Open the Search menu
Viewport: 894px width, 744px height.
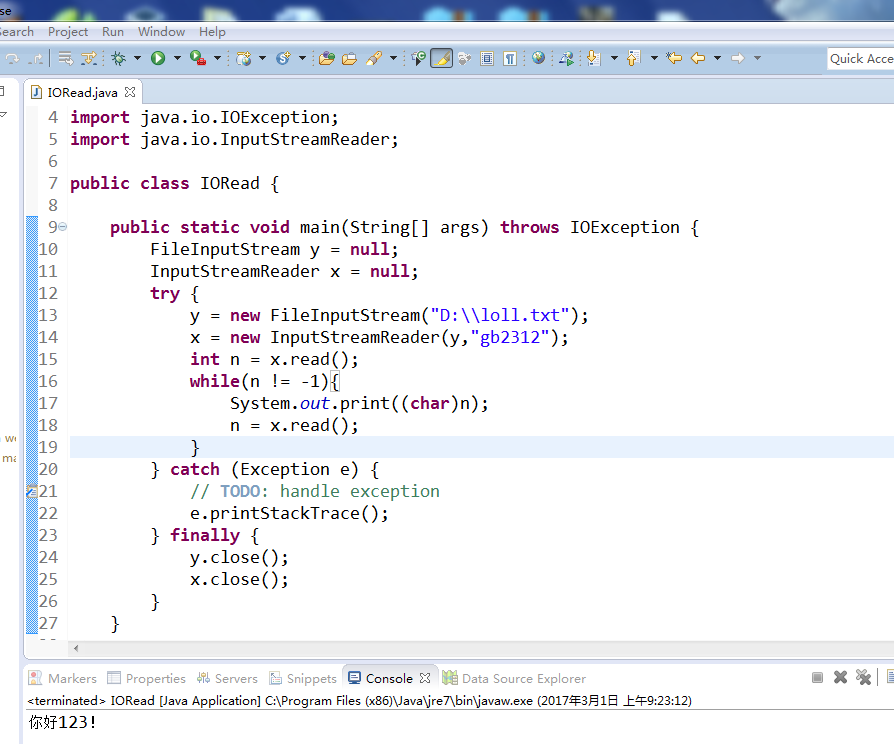click(17, 32)
